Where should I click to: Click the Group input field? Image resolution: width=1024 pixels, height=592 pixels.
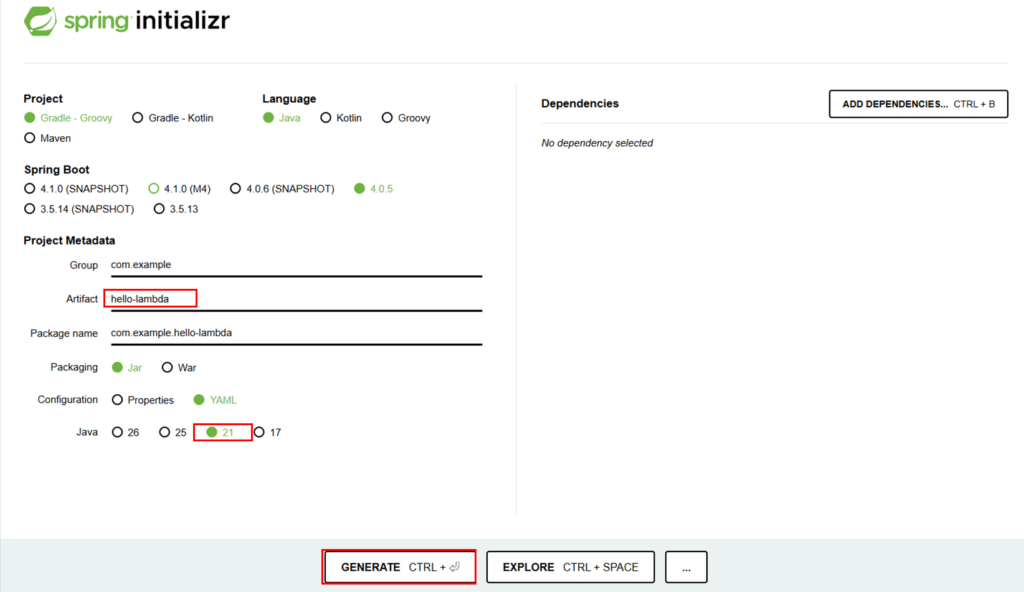pyautogui.click(x=295, y=265)
